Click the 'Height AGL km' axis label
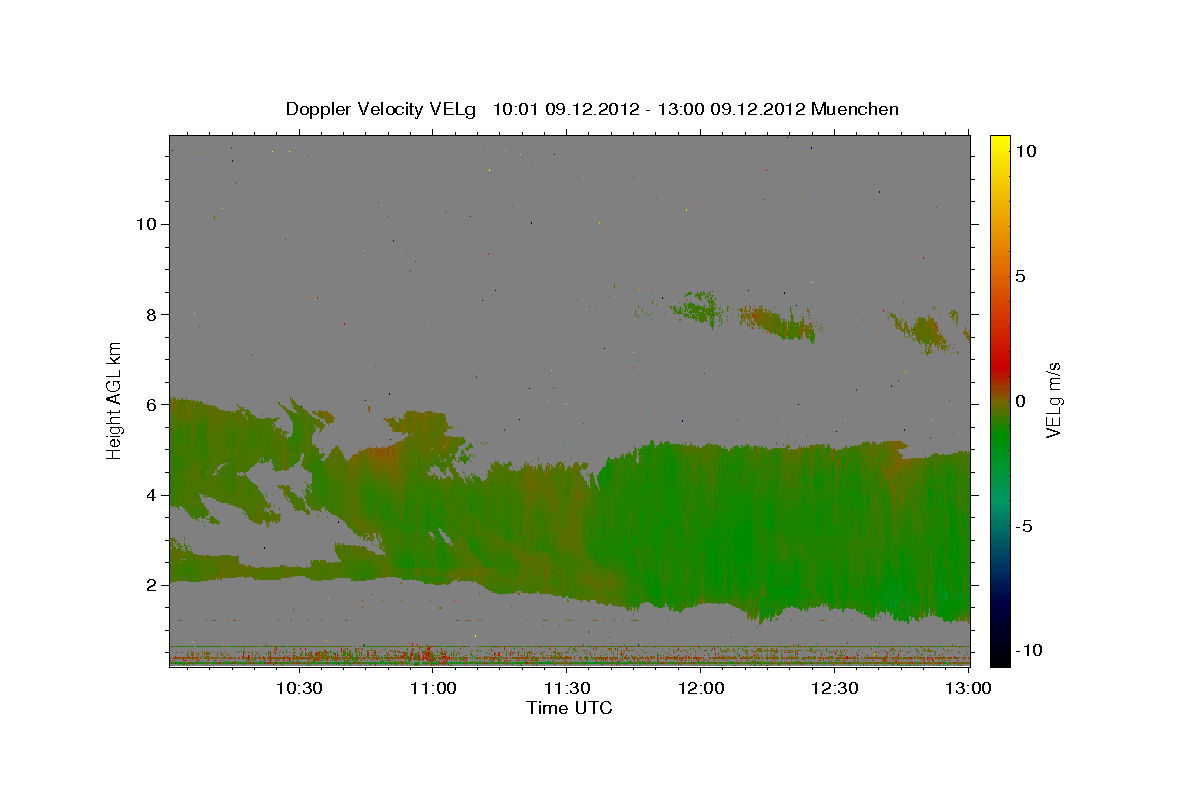The height and width of the screenshot is (800, 1200). point(115,400)
